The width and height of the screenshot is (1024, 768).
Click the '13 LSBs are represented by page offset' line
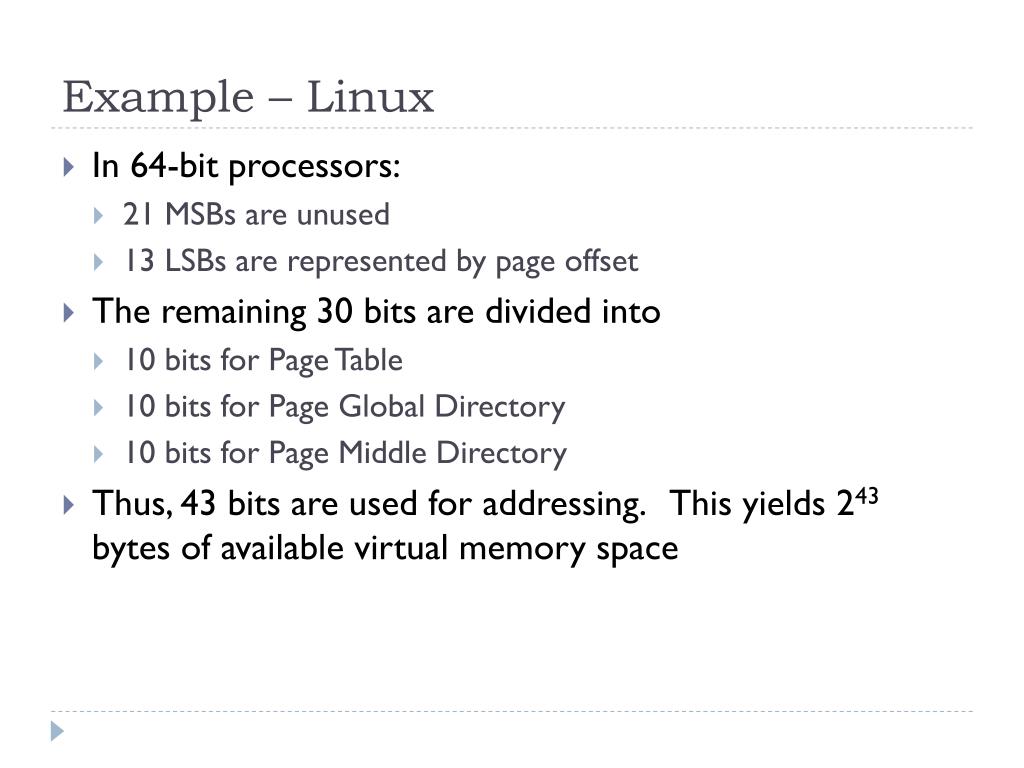pos(381,262)
